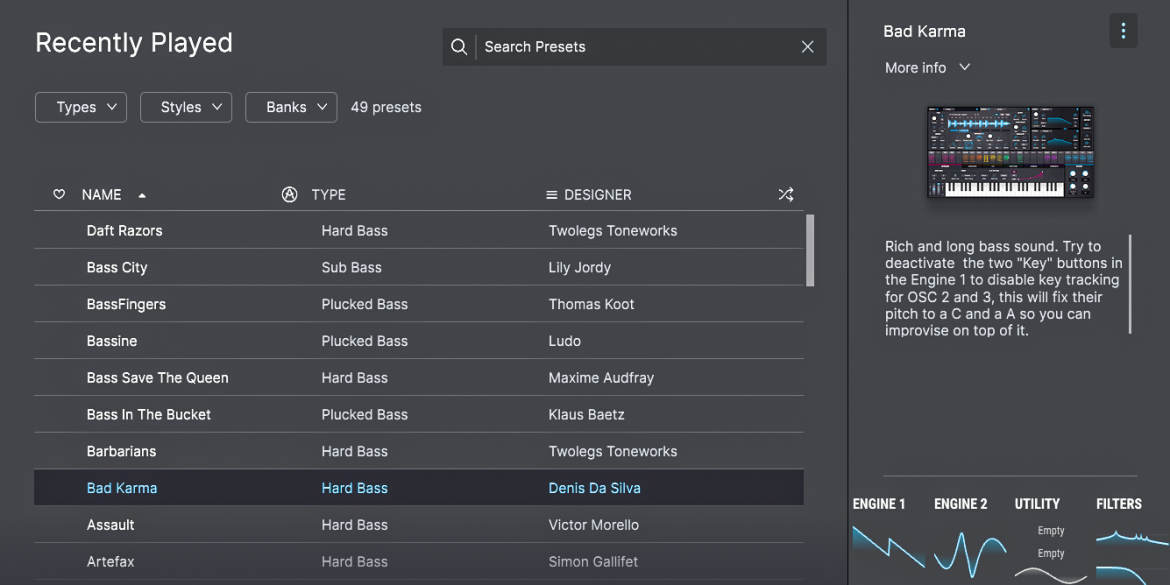This screenshot has width=1170, height=585.
Task: Select the Artefax preset
Action: pyautogui.click(x=419, y=562)
